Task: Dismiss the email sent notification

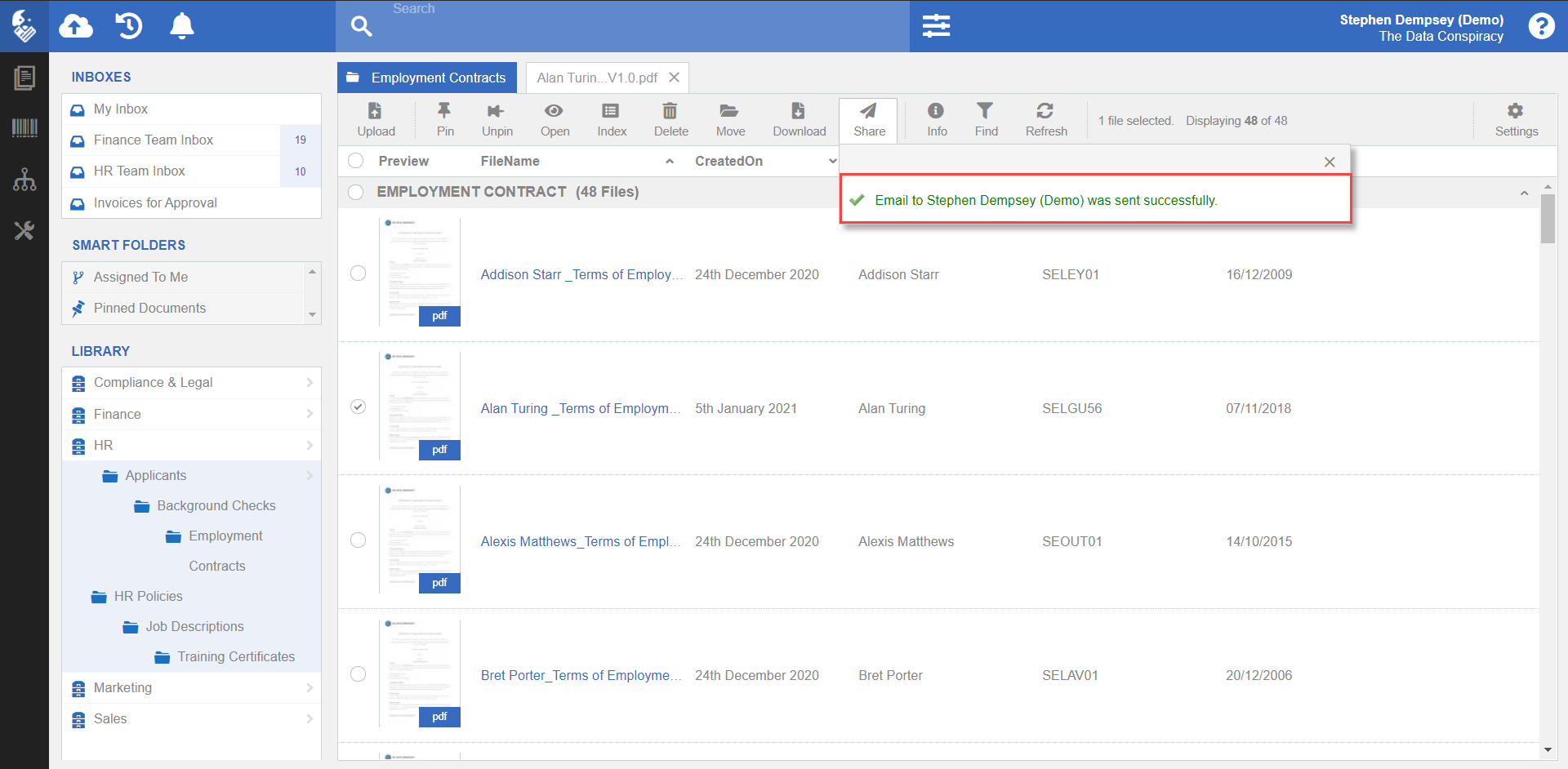Action: (x=1330, y=162)
